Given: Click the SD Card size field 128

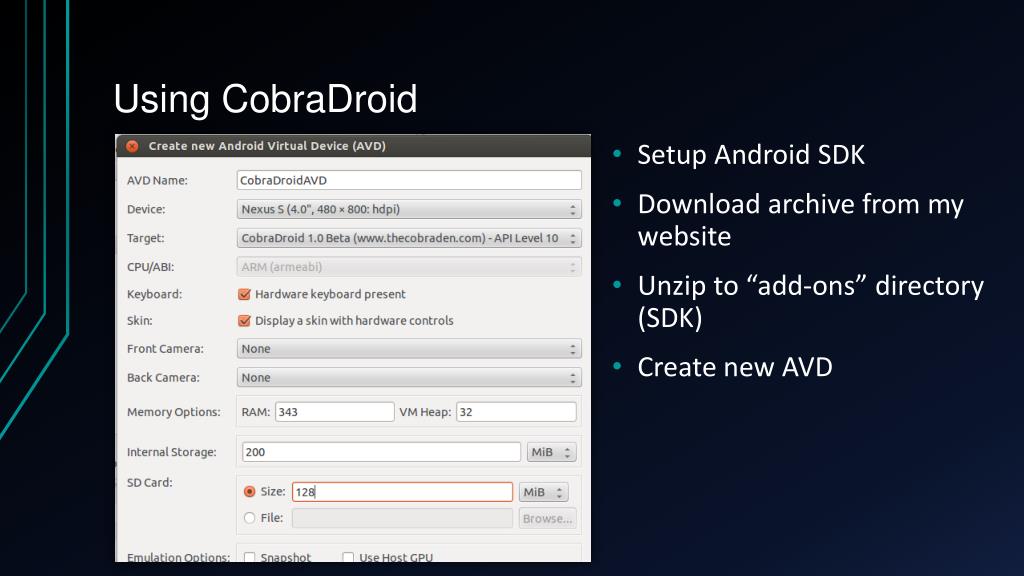Looking at the screenshot, I should pyautogui.click(x=402, y=492).
